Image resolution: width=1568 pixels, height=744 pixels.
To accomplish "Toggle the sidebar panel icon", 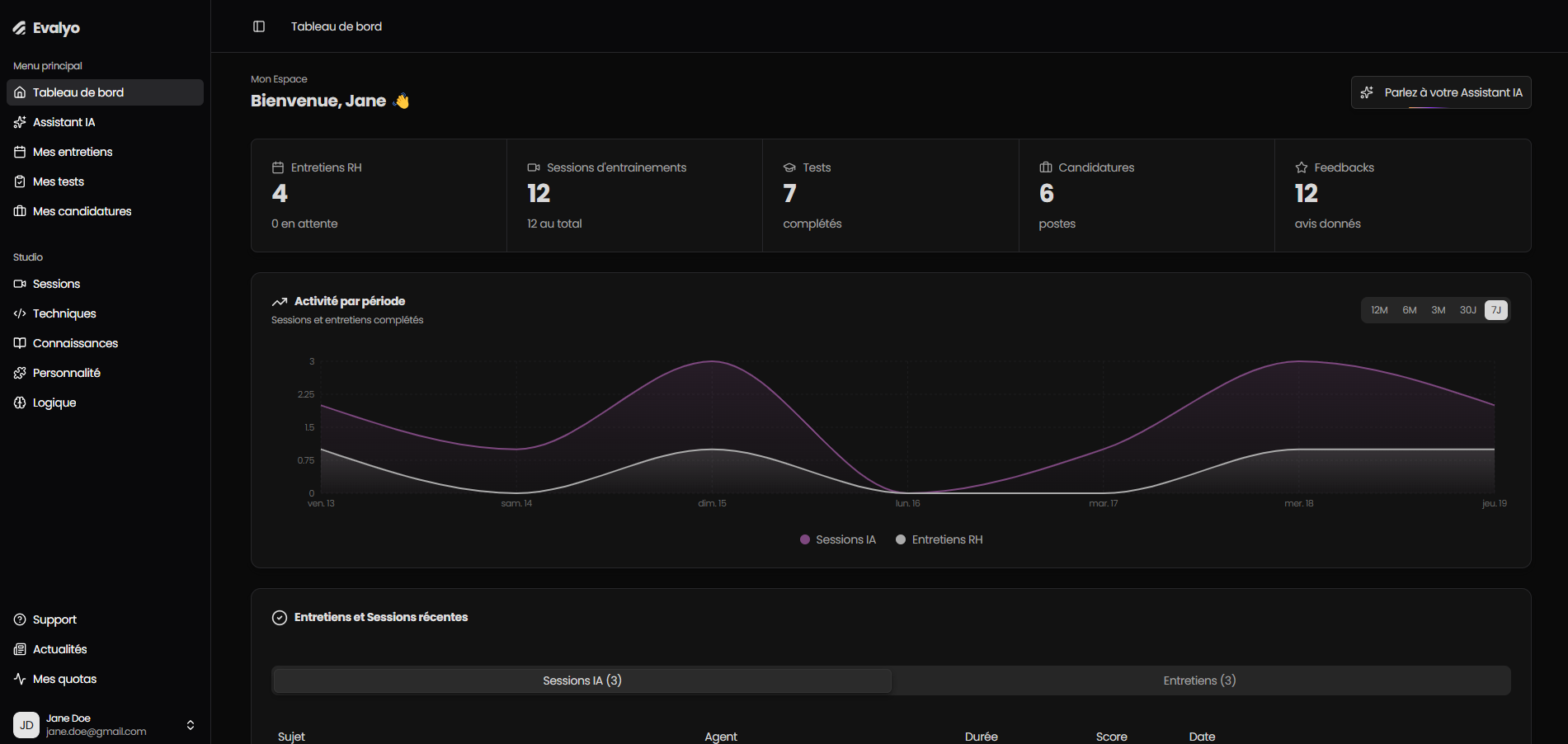I will [258, 26].
